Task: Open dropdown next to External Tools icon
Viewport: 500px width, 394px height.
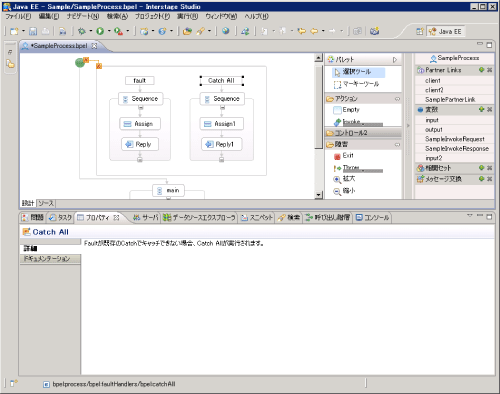Action: (x=128, y=31)
